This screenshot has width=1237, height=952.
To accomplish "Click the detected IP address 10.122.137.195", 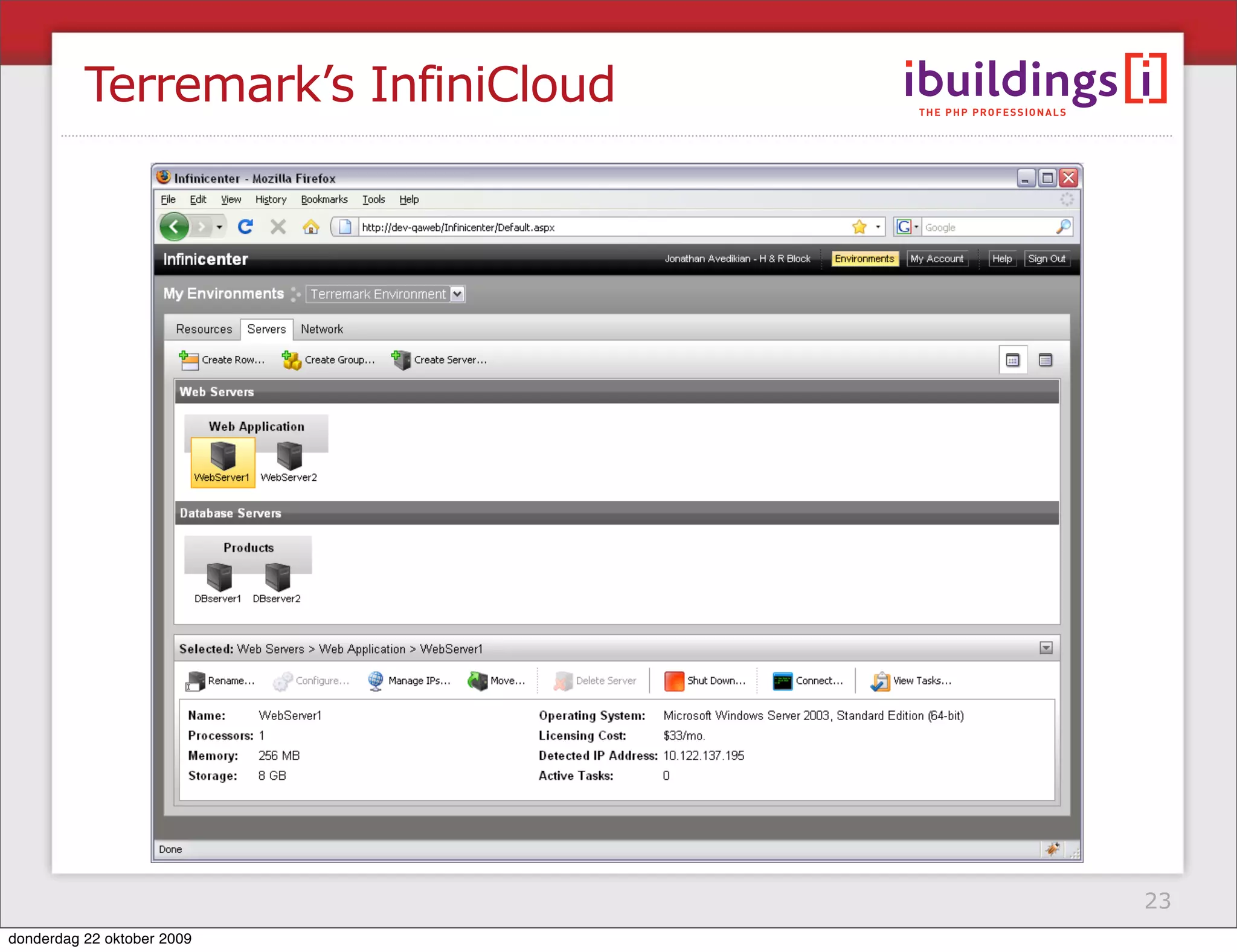I will point(704,756).
